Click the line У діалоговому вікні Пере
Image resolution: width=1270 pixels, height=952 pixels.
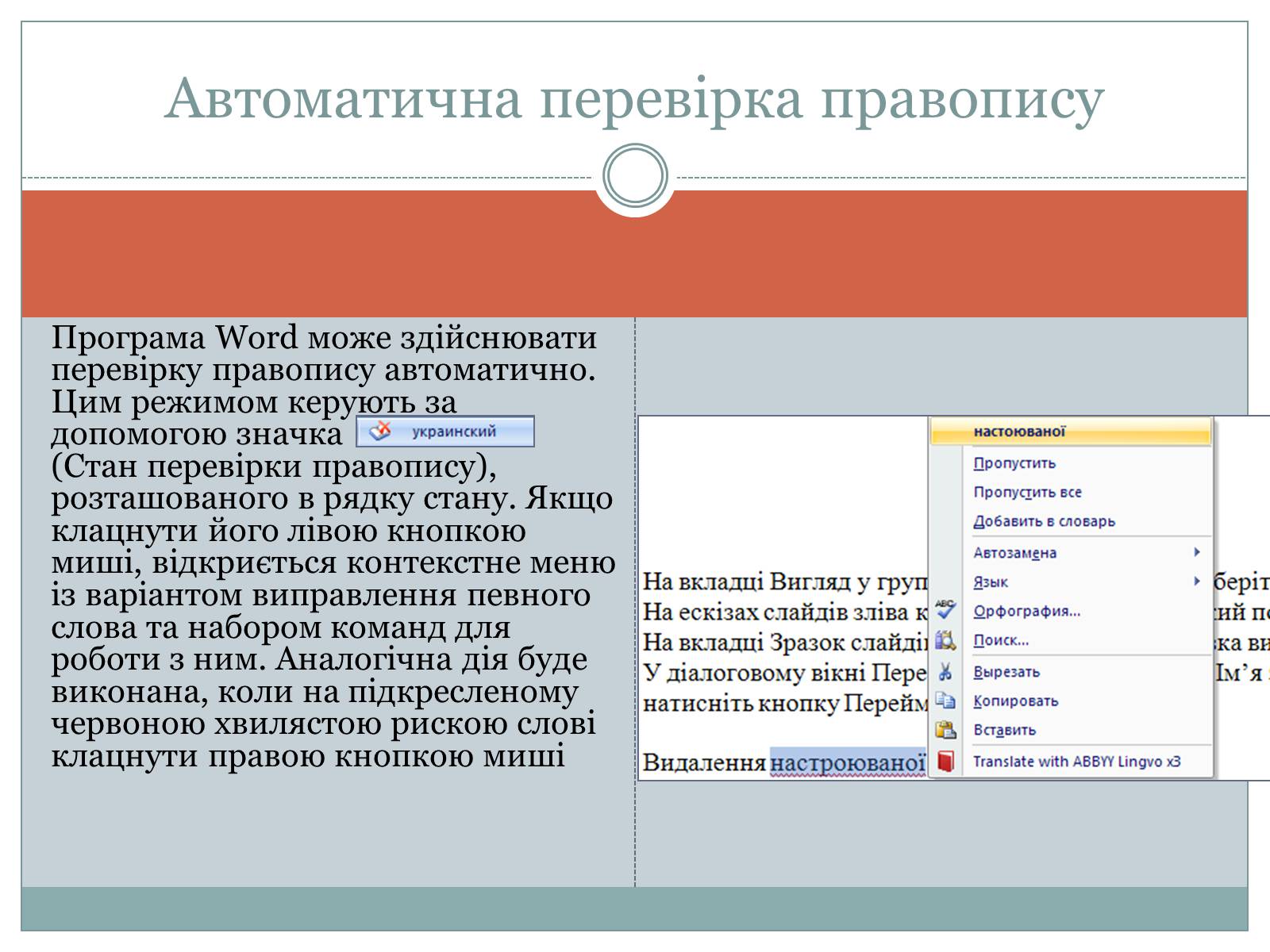[785, 674]
